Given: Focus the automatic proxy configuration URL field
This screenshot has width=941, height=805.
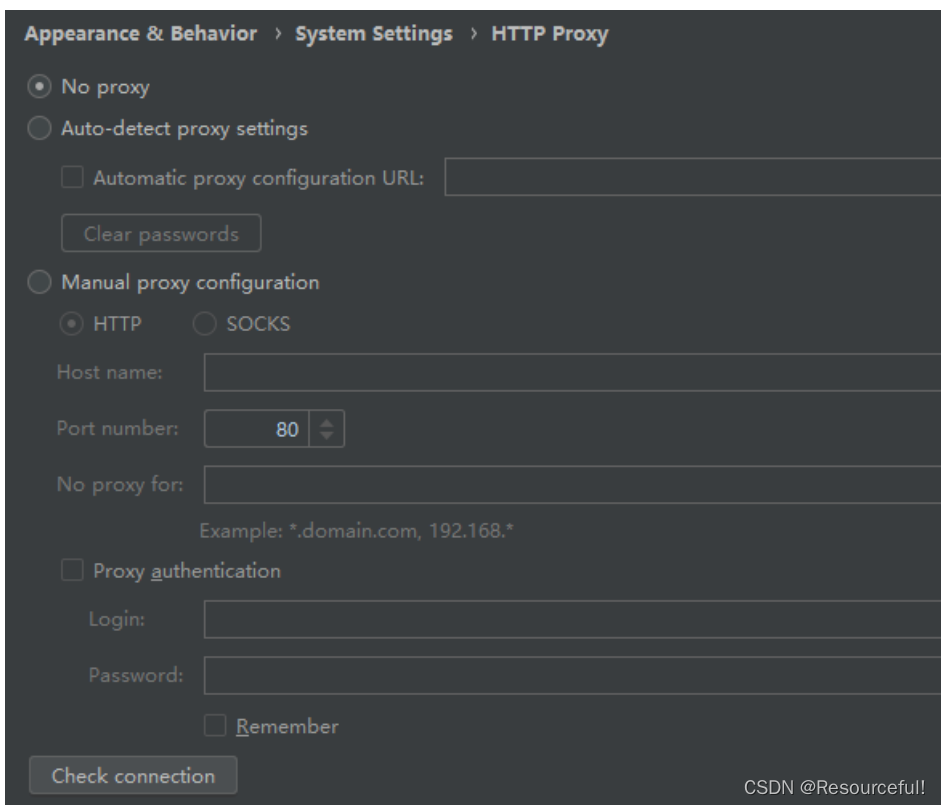Looking at the screenshot, I should [x=693, y=177].
